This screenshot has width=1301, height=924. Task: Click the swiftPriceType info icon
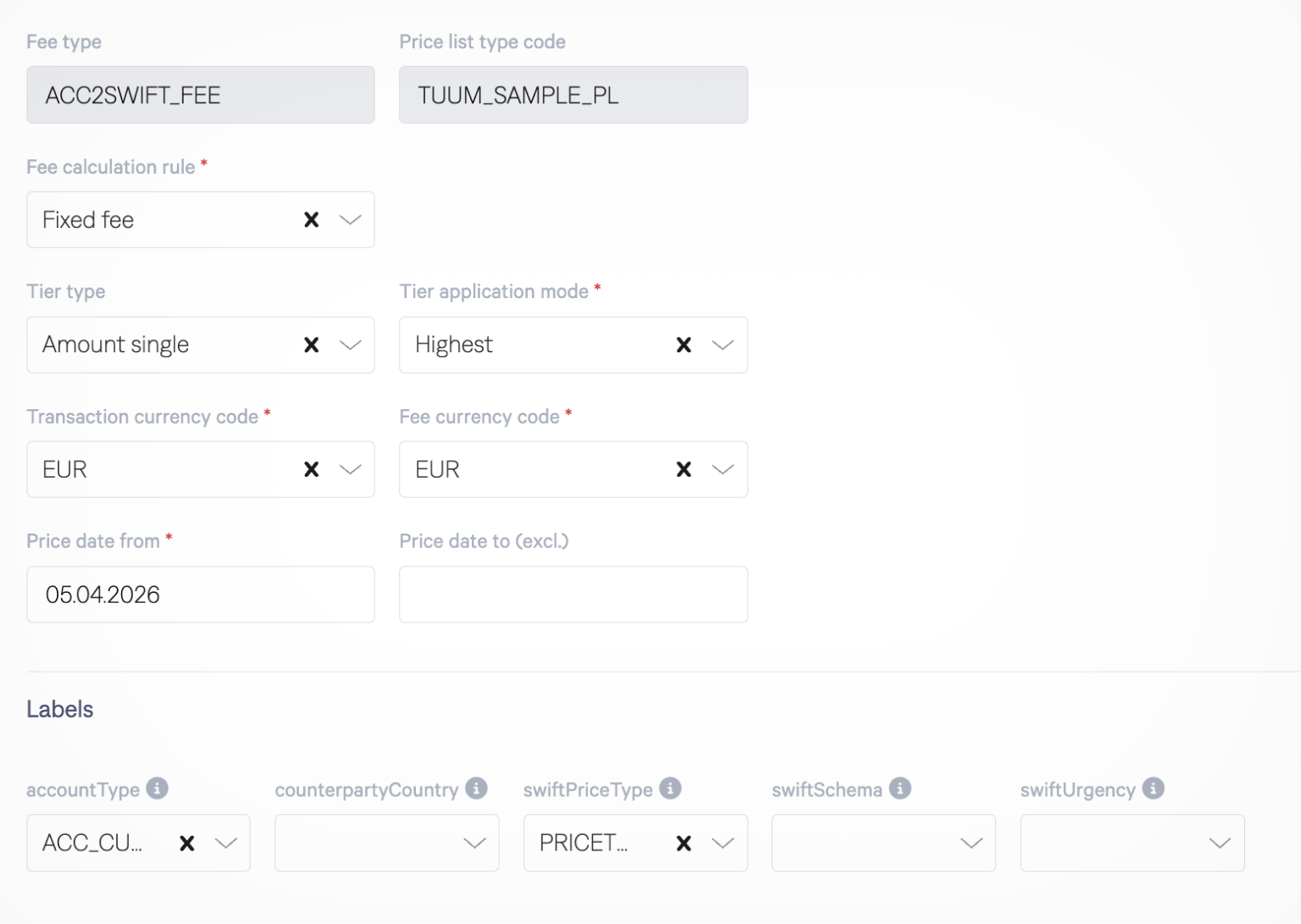[670, 788]
